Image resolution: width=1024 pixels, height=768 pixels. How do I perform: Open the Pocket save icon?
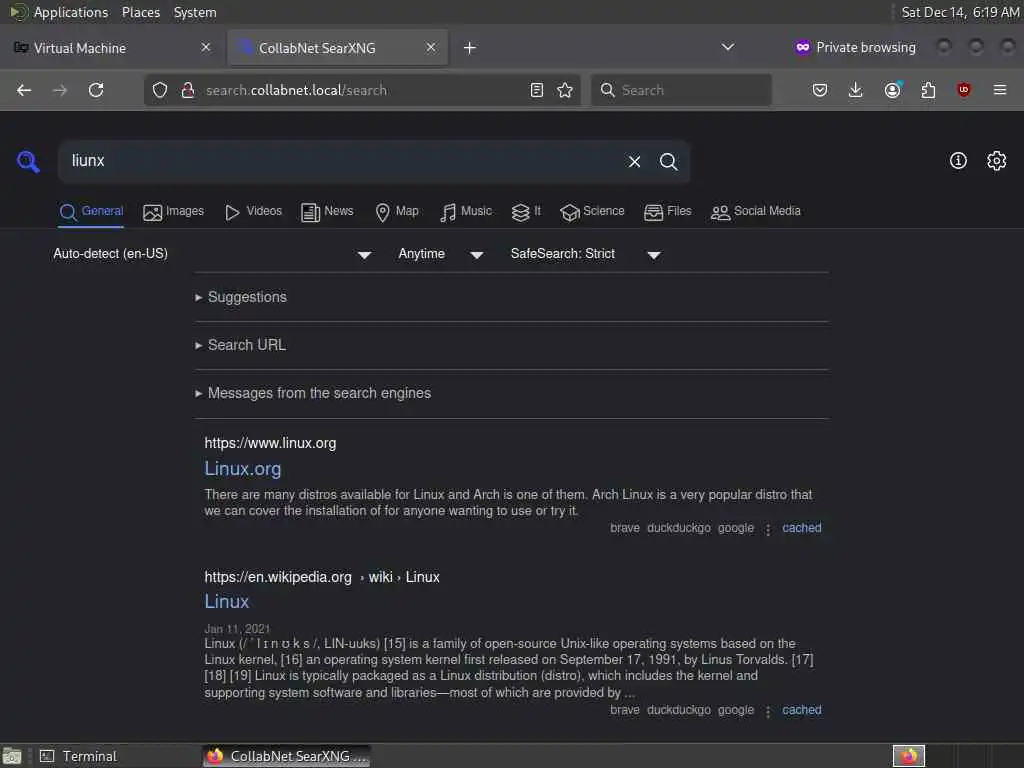(820, 90)
